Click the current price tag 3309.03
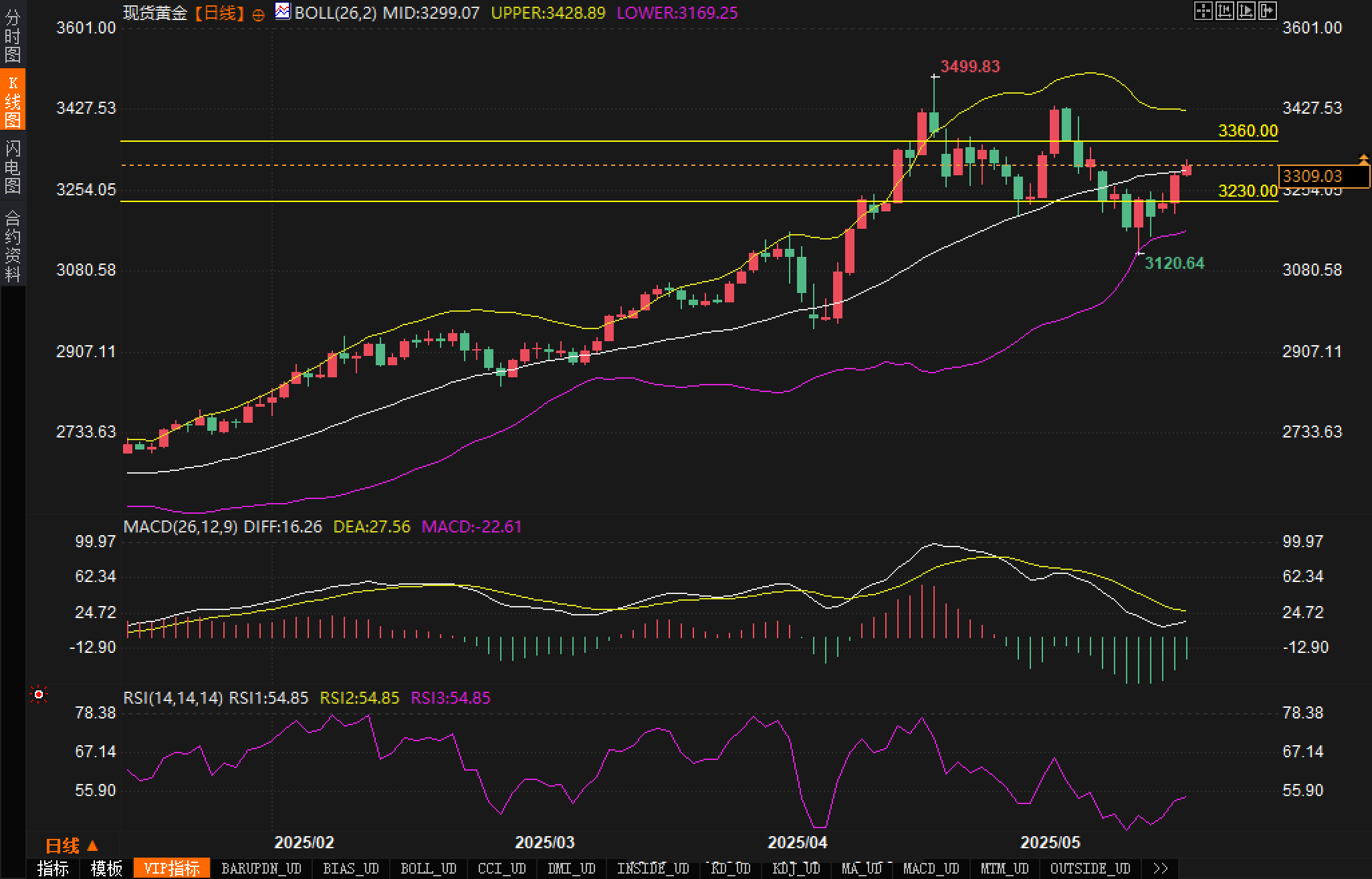This screenshot has height=879, width=1372. pos(1324,176)
